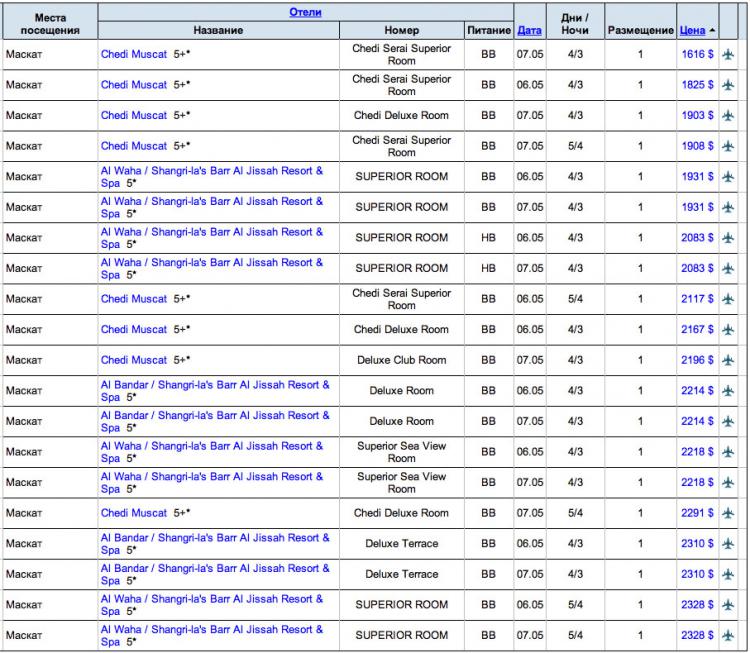Sort by the Цена column header

click(692, 30)
